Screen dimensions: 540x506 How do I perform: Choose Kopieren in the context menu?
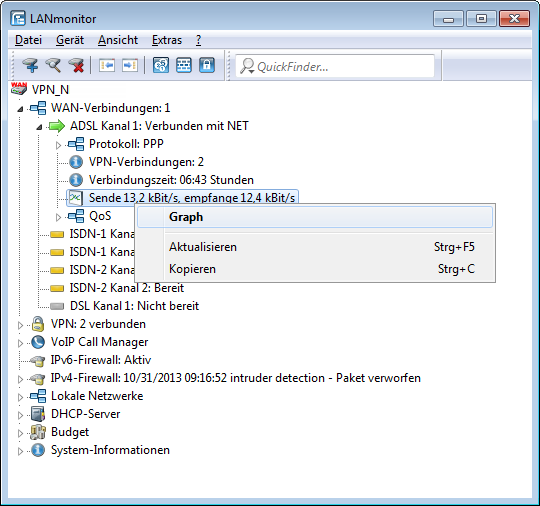(x=315, y=269)
